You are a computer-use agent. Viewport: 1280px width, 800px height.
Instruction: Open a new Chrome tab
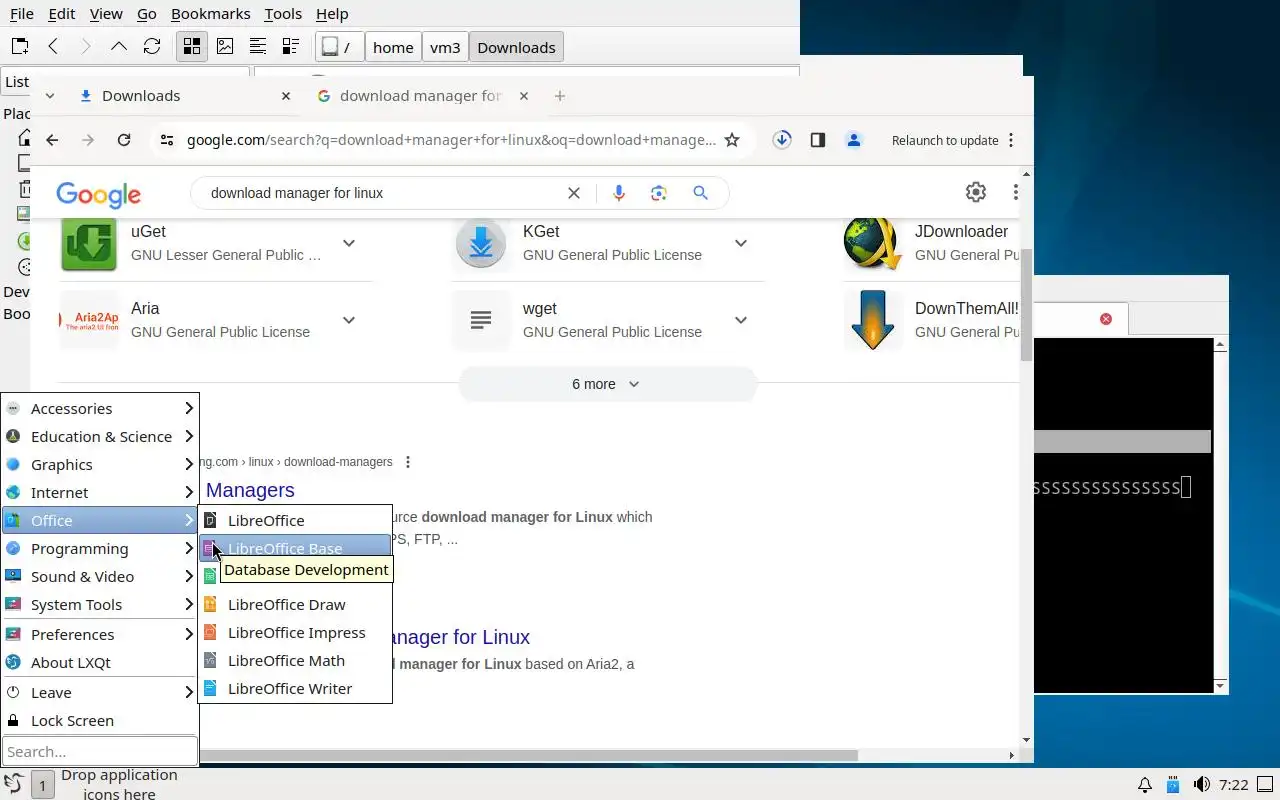coord(560,96)
